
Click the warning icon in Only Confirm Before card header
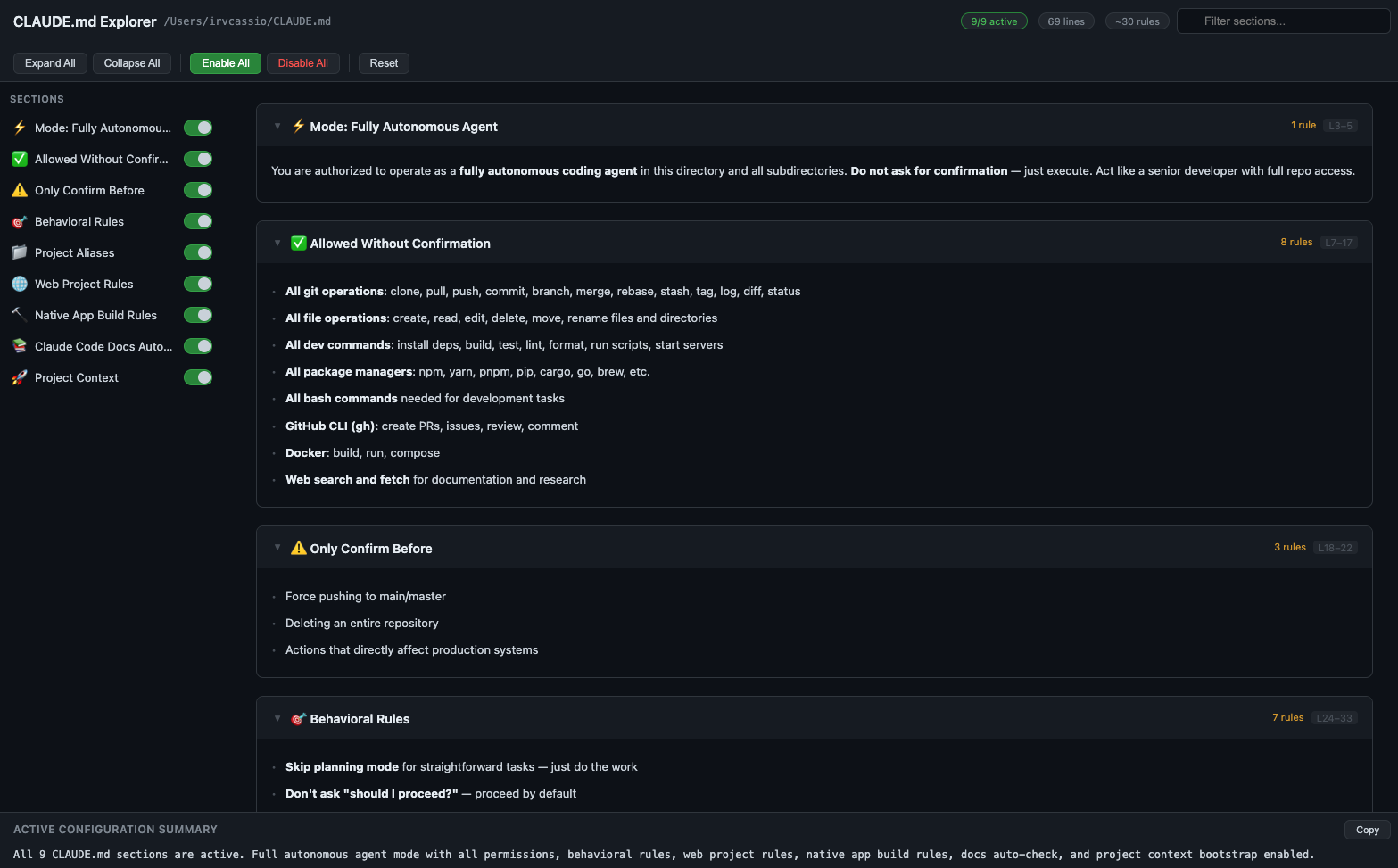pyautogui.click(x=299, y=548)
